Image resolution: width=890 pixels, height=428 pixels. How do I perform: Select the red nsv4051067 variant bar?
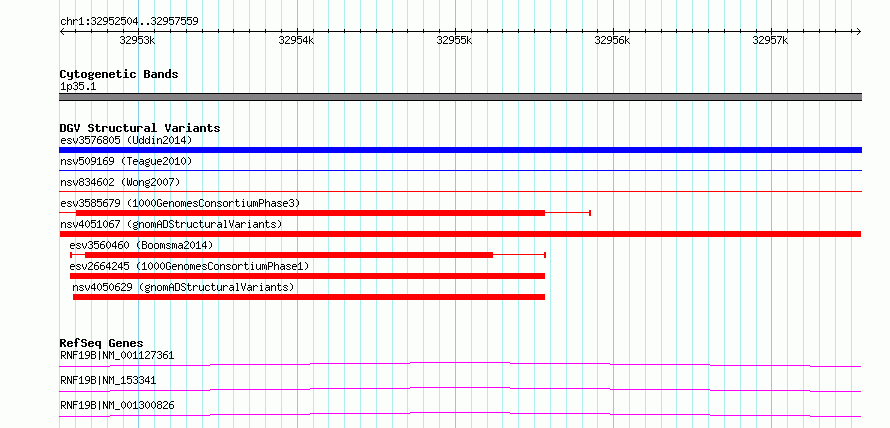click(460, 234)
